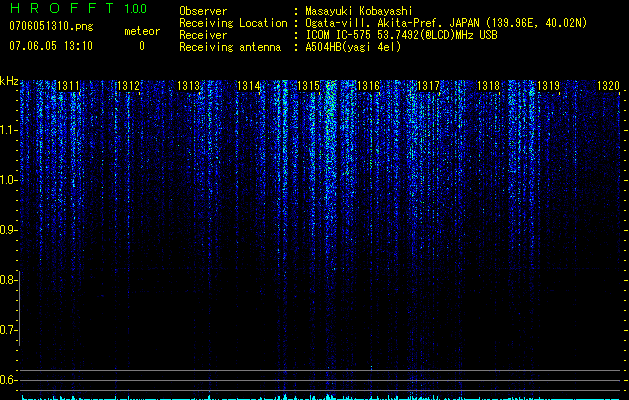Click the Observer label
Viewport: 629px width, 400px height.
point(203,11)
